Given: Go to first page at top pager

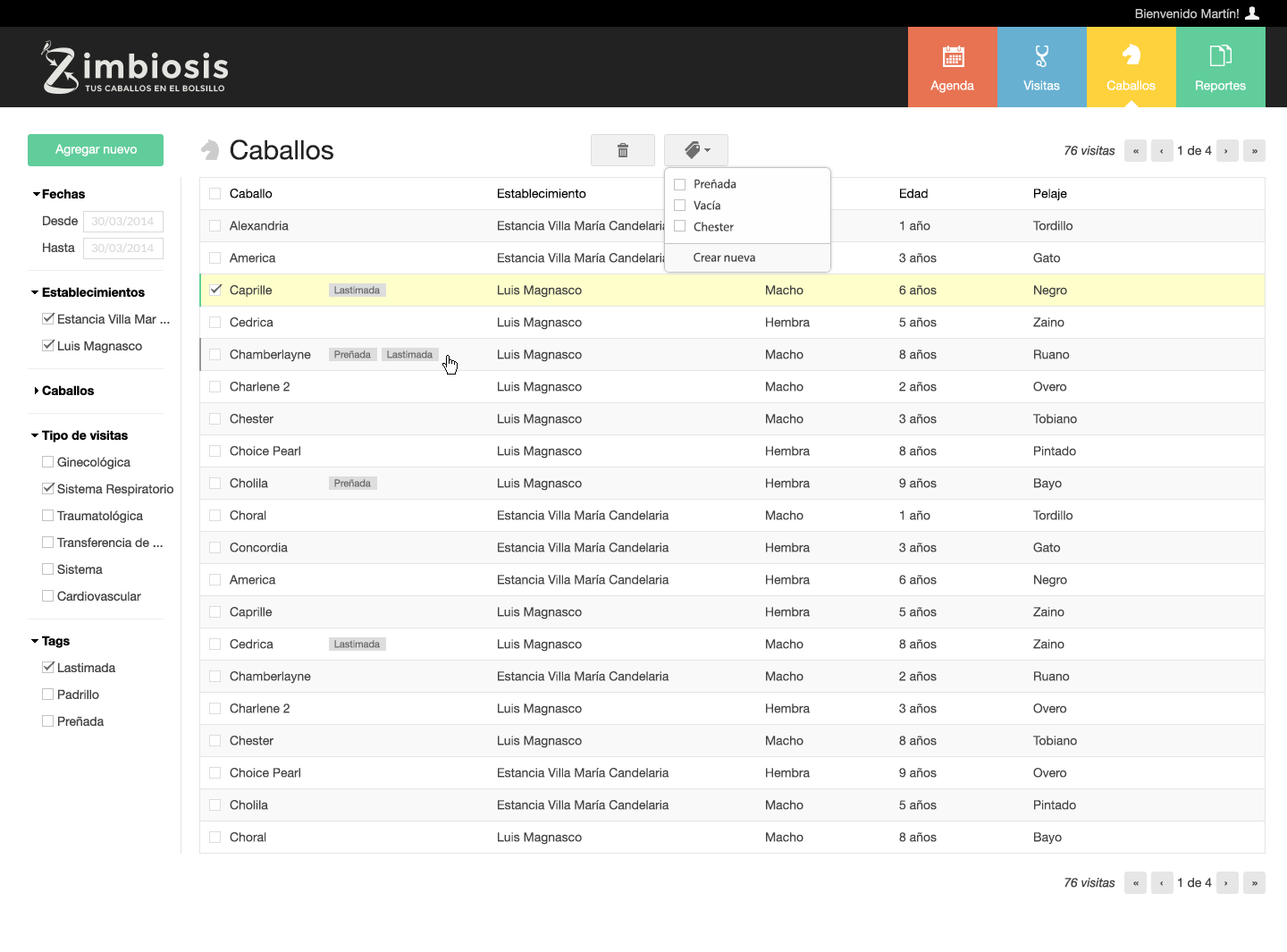Looking at the screenshot, I should pyautogui.click(x=1135, y=151).
